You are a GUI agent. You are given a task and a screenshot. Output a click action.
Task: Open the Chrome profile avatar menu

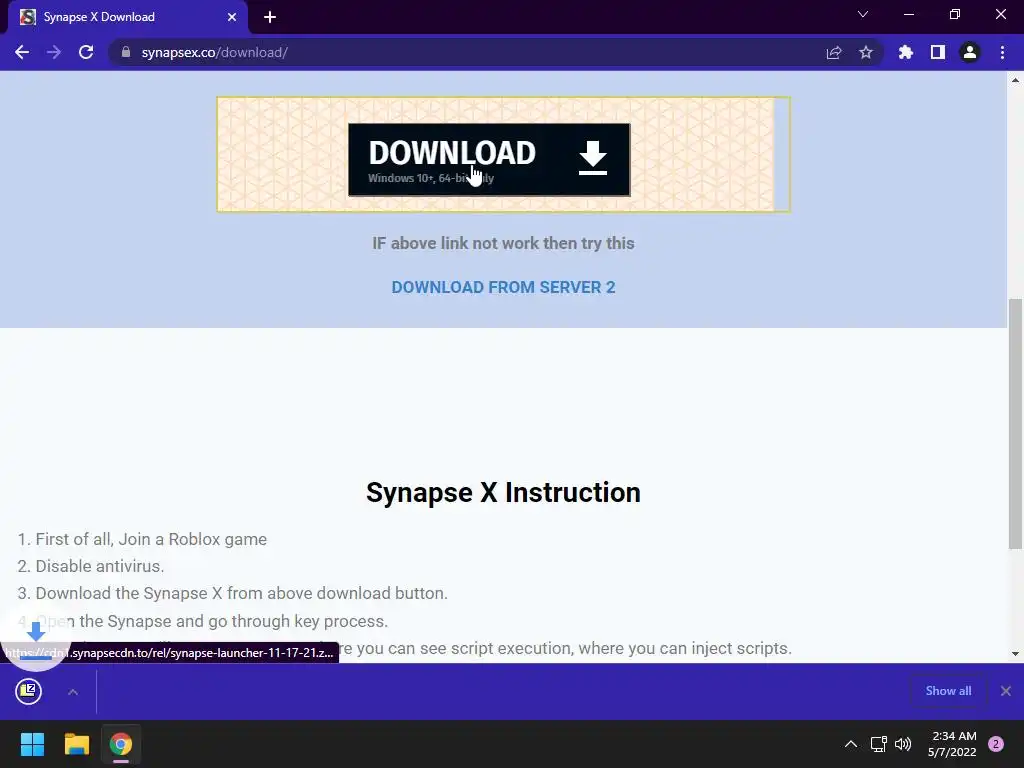point(970,52)
